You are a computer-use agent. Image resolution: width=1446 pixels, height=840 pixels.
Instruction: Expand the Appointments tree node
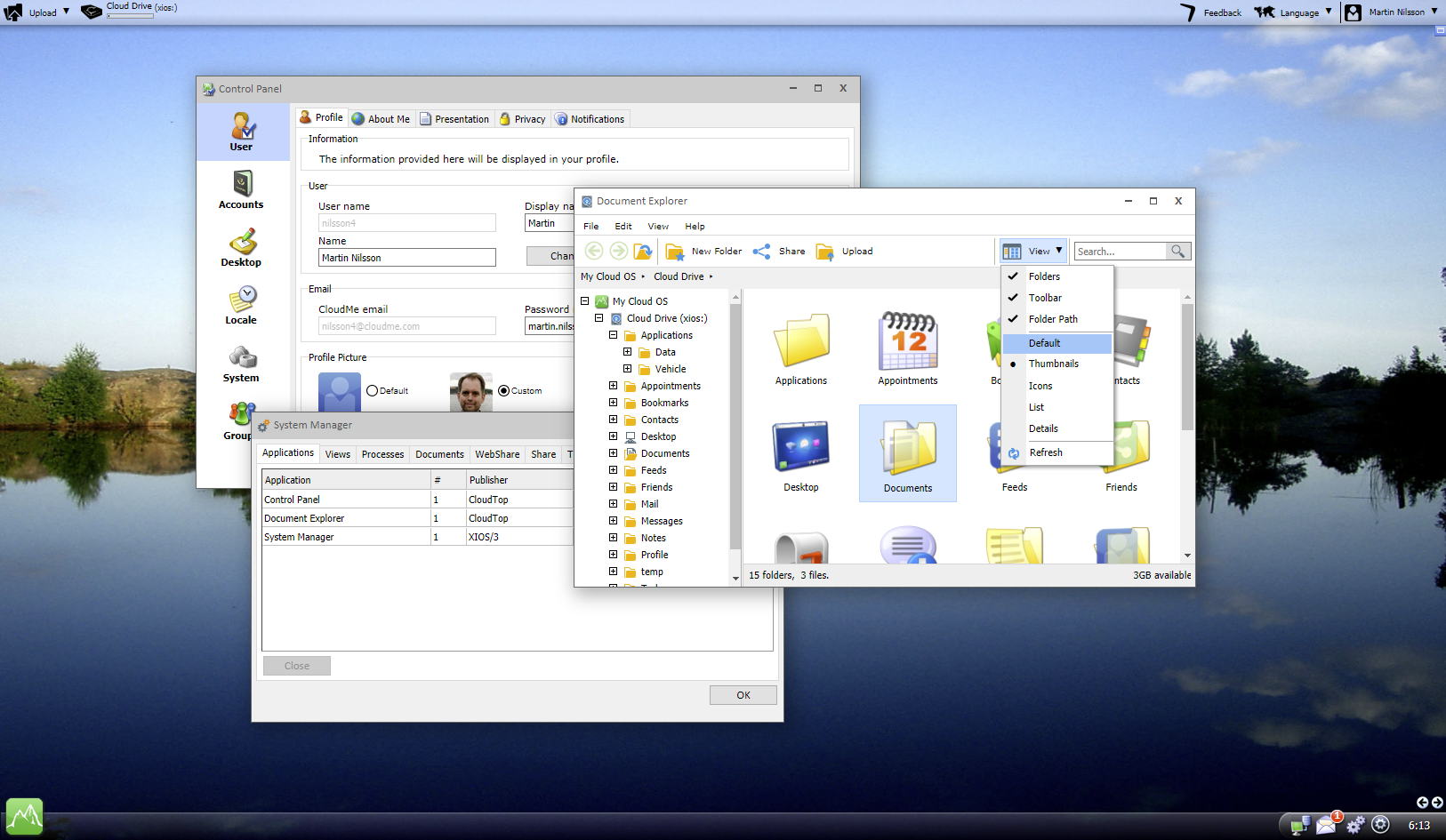(613, 386)
